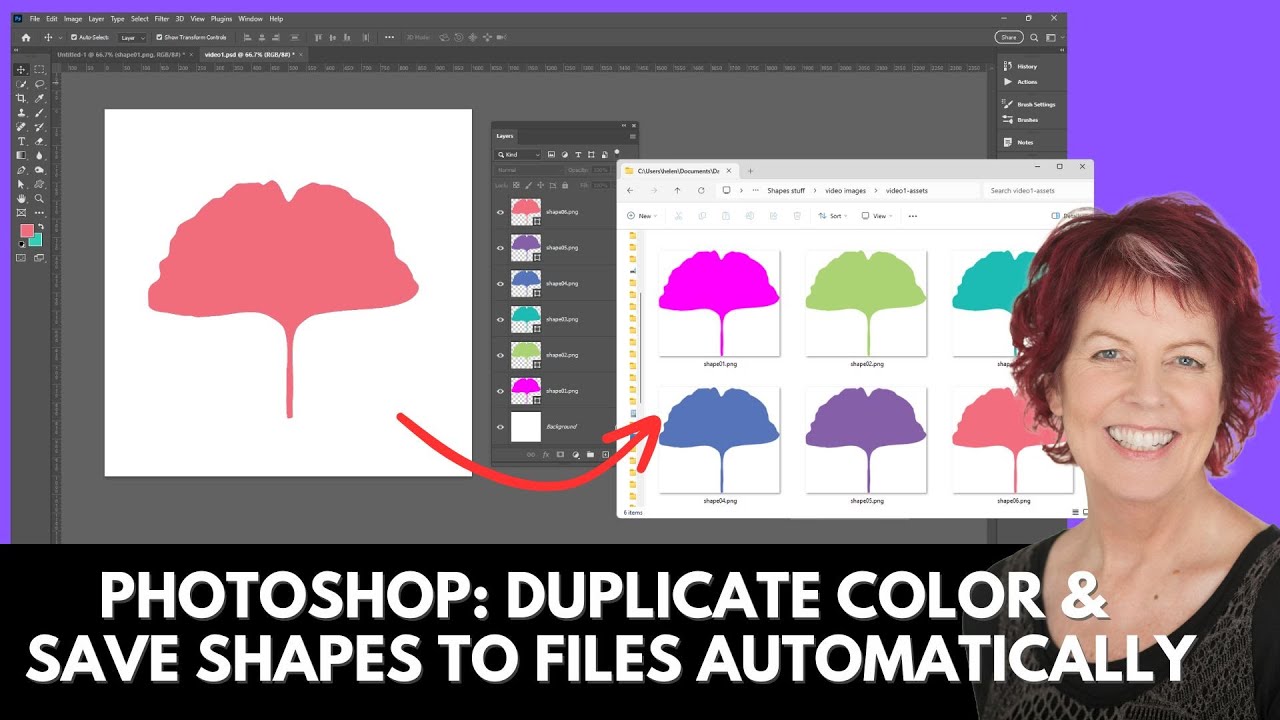Select the Pen tool
This screenshot has width=1280, height=720.
(x=21, y=170)
